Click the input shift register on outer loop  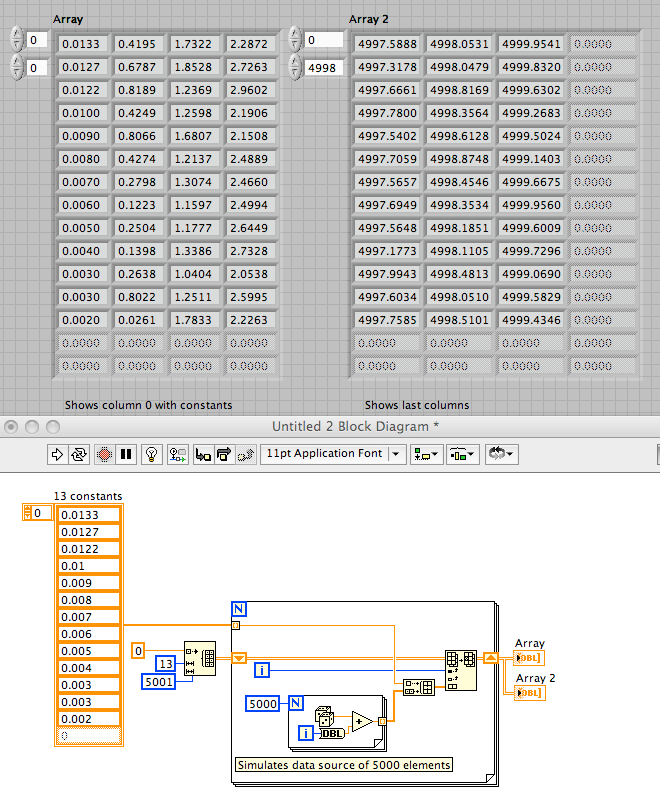[239, 658]
